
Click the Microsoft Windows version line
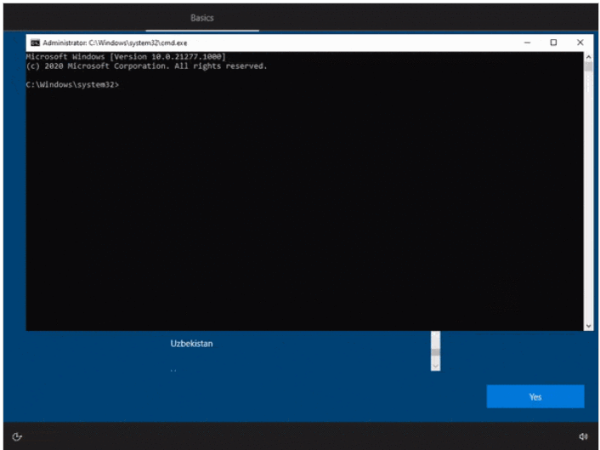tap(125, 58)
